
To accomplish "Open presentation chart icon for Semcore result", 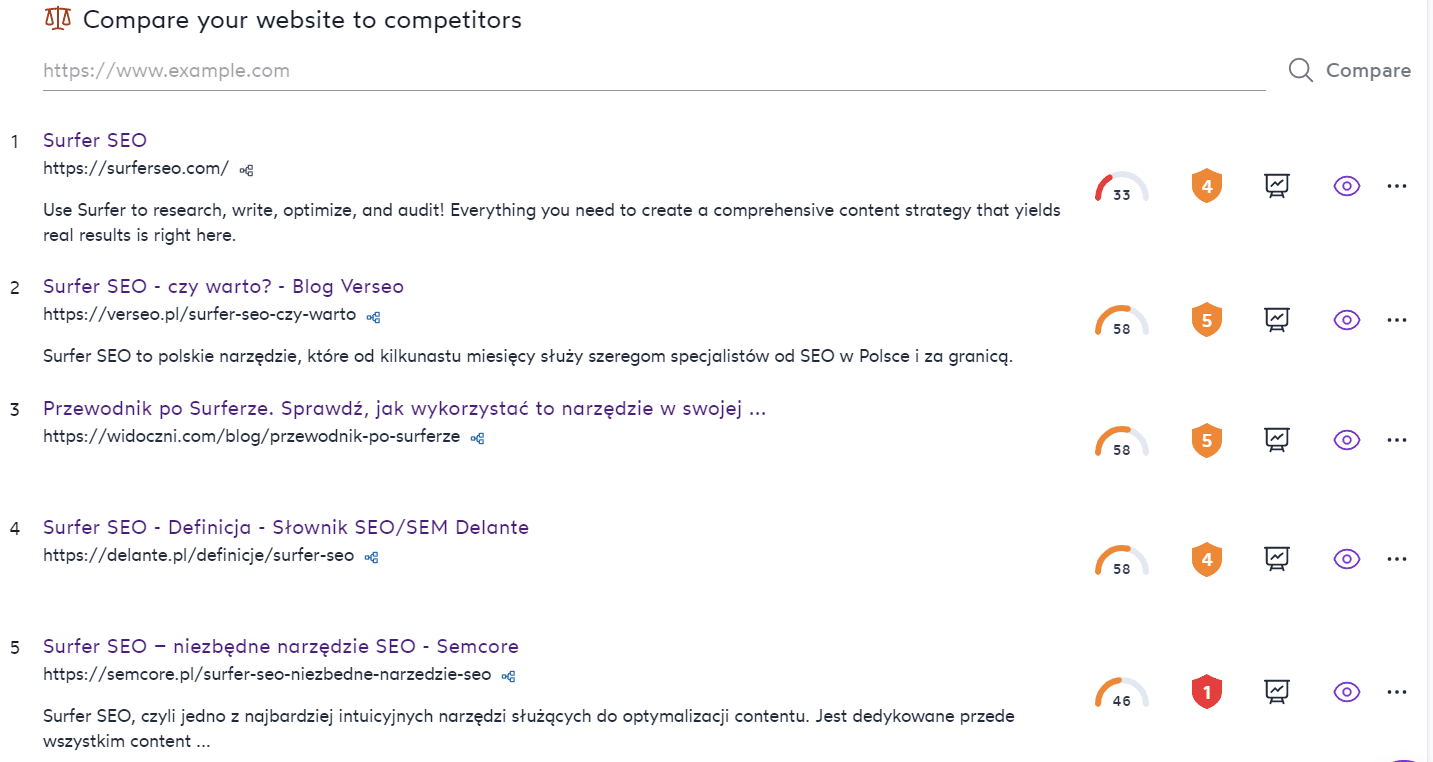I will 1276,692.
